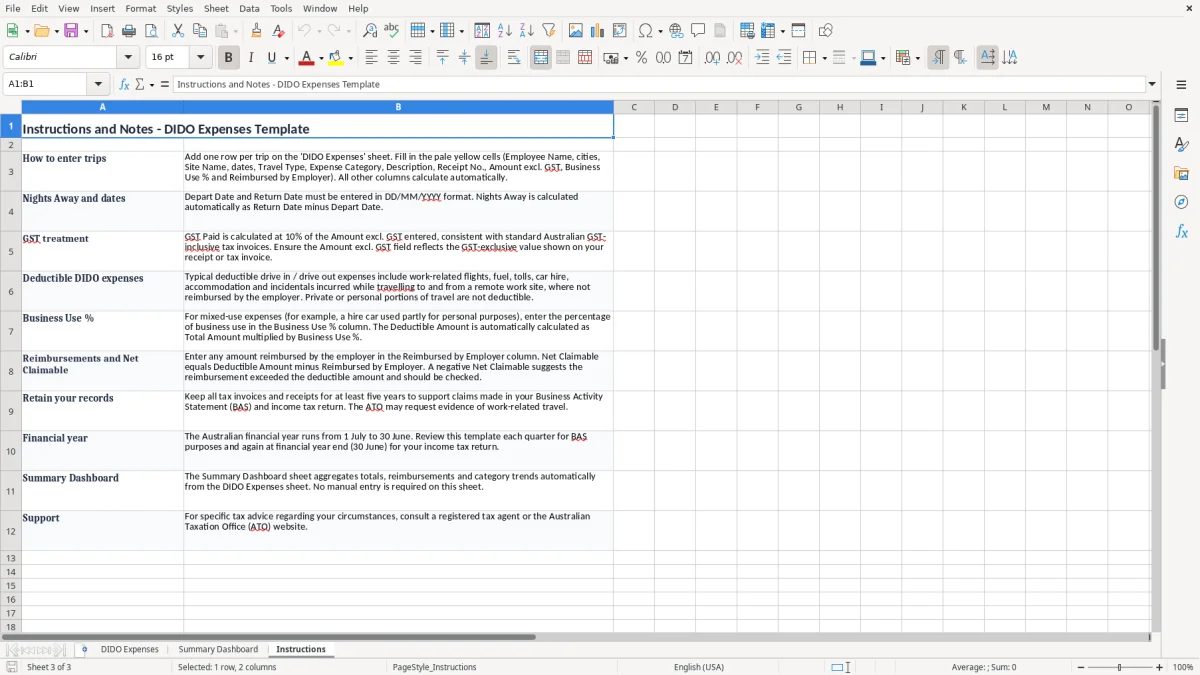This screenshot has width=1200, height=675.
Task: Click the AutoFilter funnel icon
Action: (x=548, y=31)
